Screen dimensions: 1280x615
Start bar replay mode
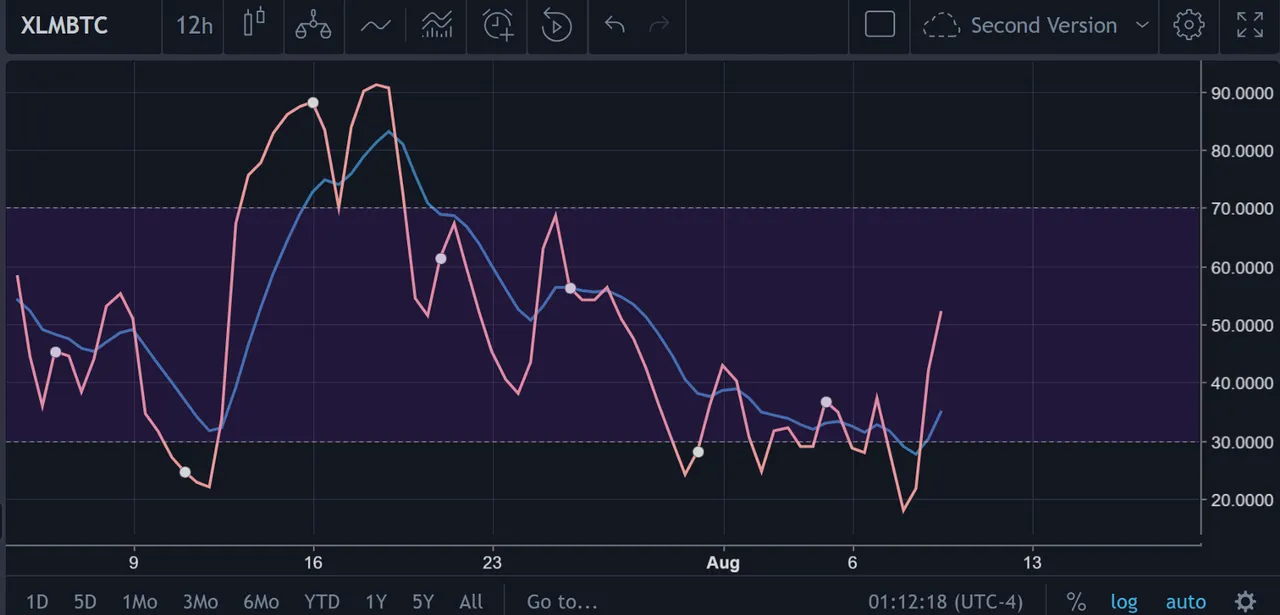pos(556,25)
